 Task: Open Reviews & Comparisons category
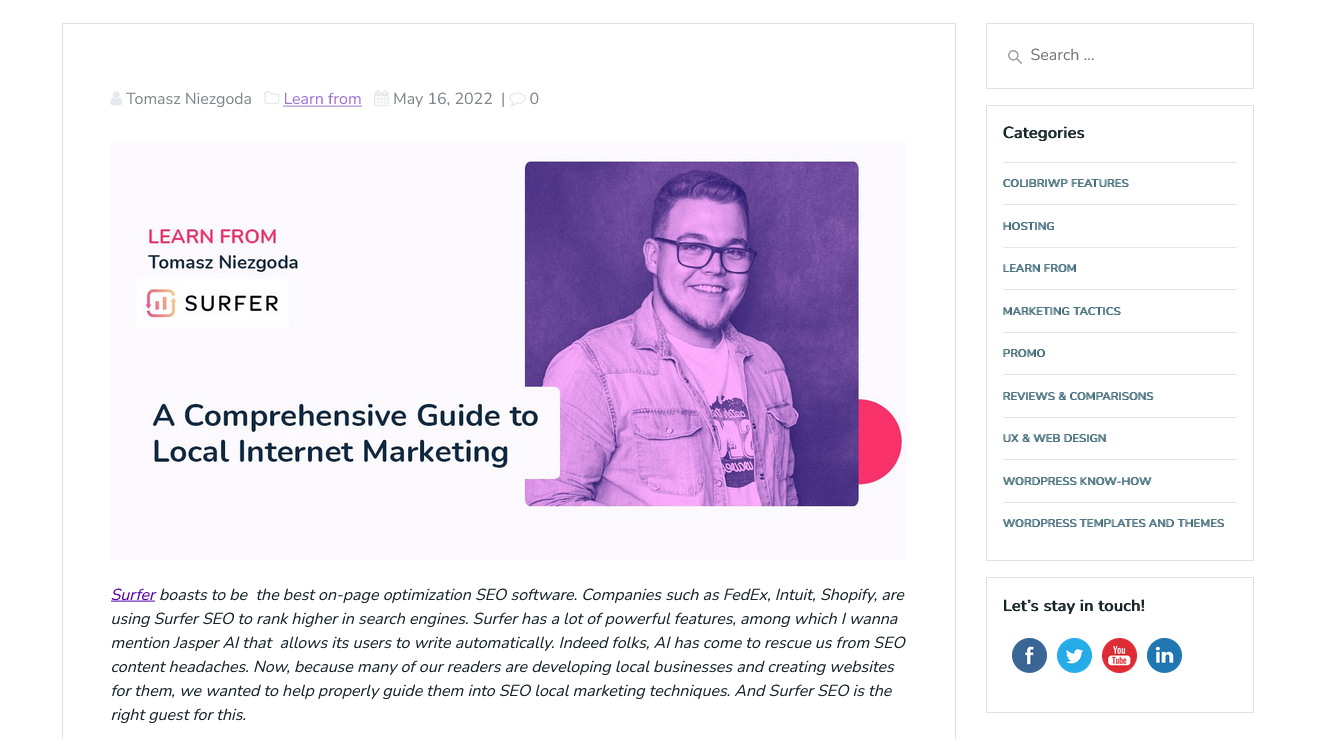click(x=1078, y=396)
